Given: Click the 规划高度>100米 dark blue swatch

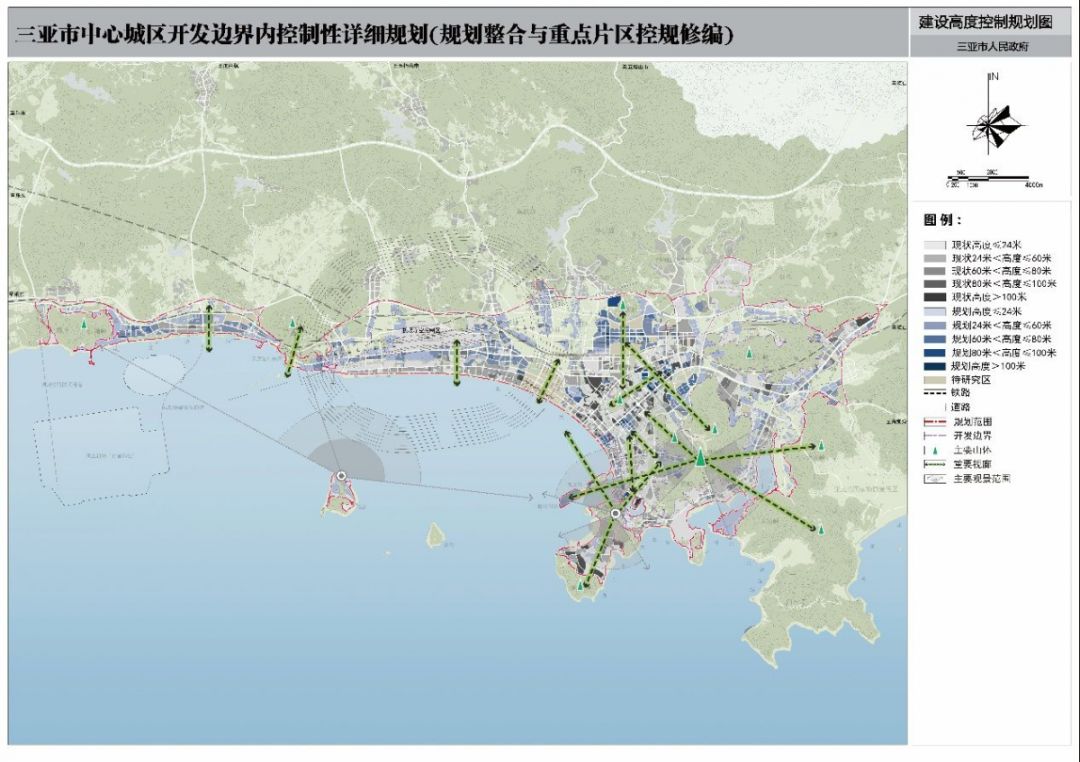Looking at the screenshot, I should [933, 366].
